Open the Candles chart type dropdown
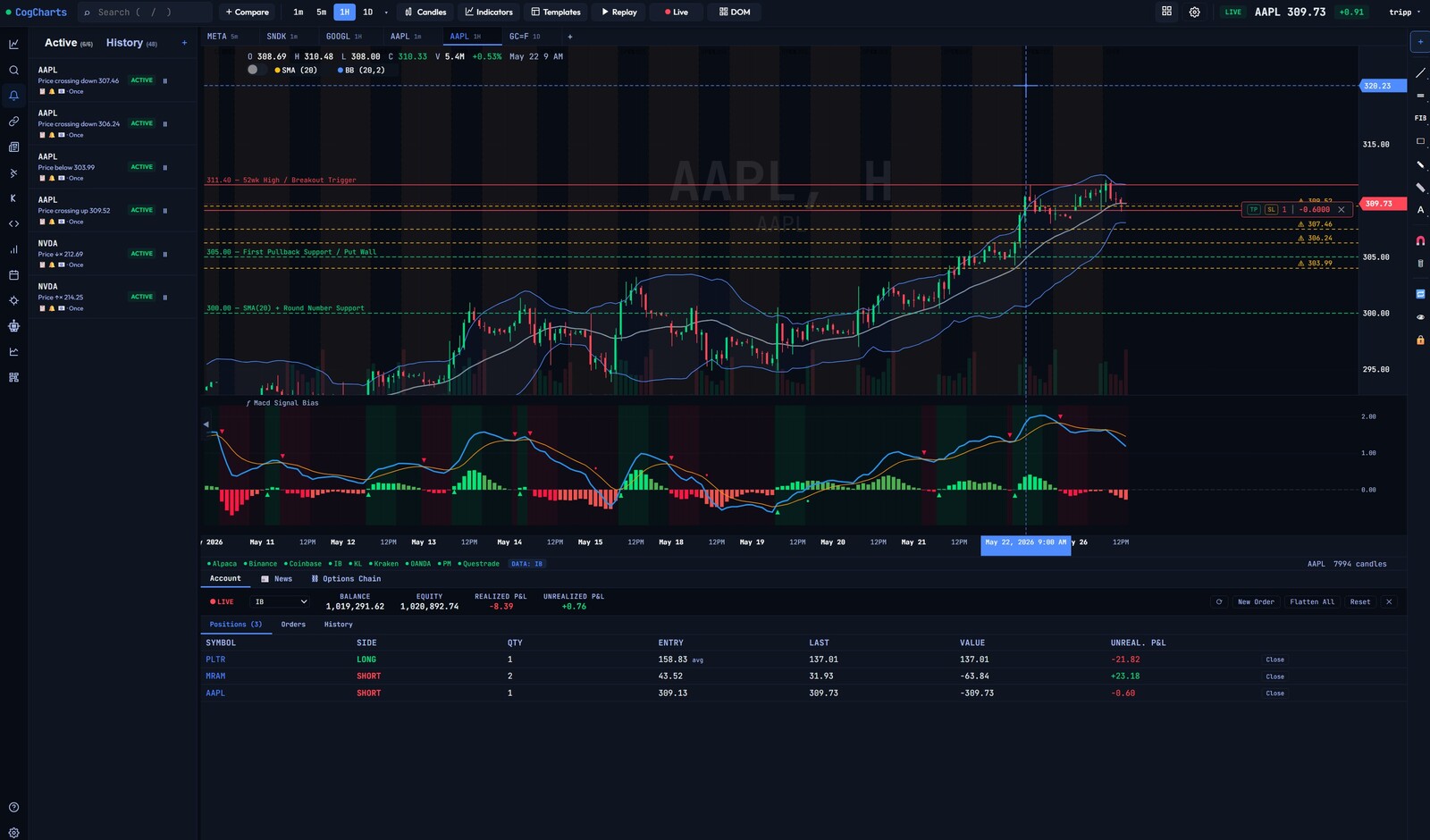 tap(425, 12)
